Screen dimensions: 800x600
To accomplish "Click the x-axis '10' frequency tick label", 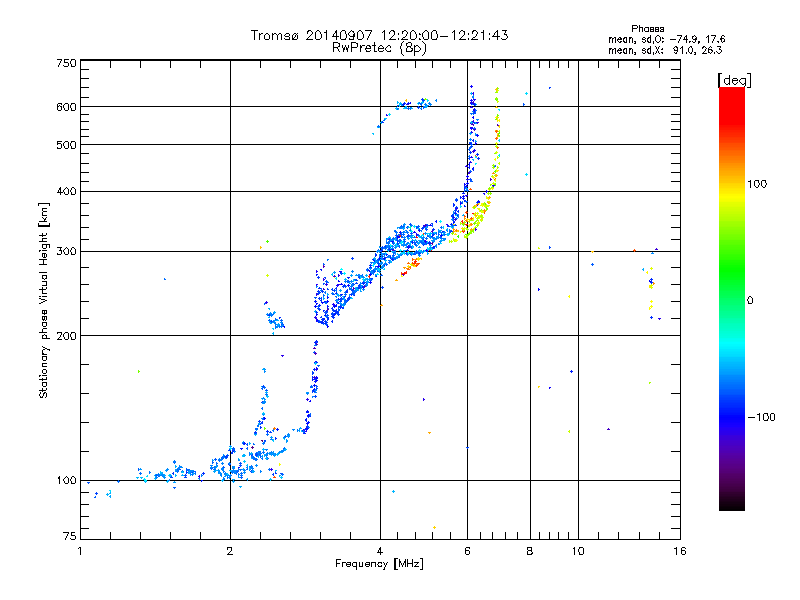I will click(578, 551).
